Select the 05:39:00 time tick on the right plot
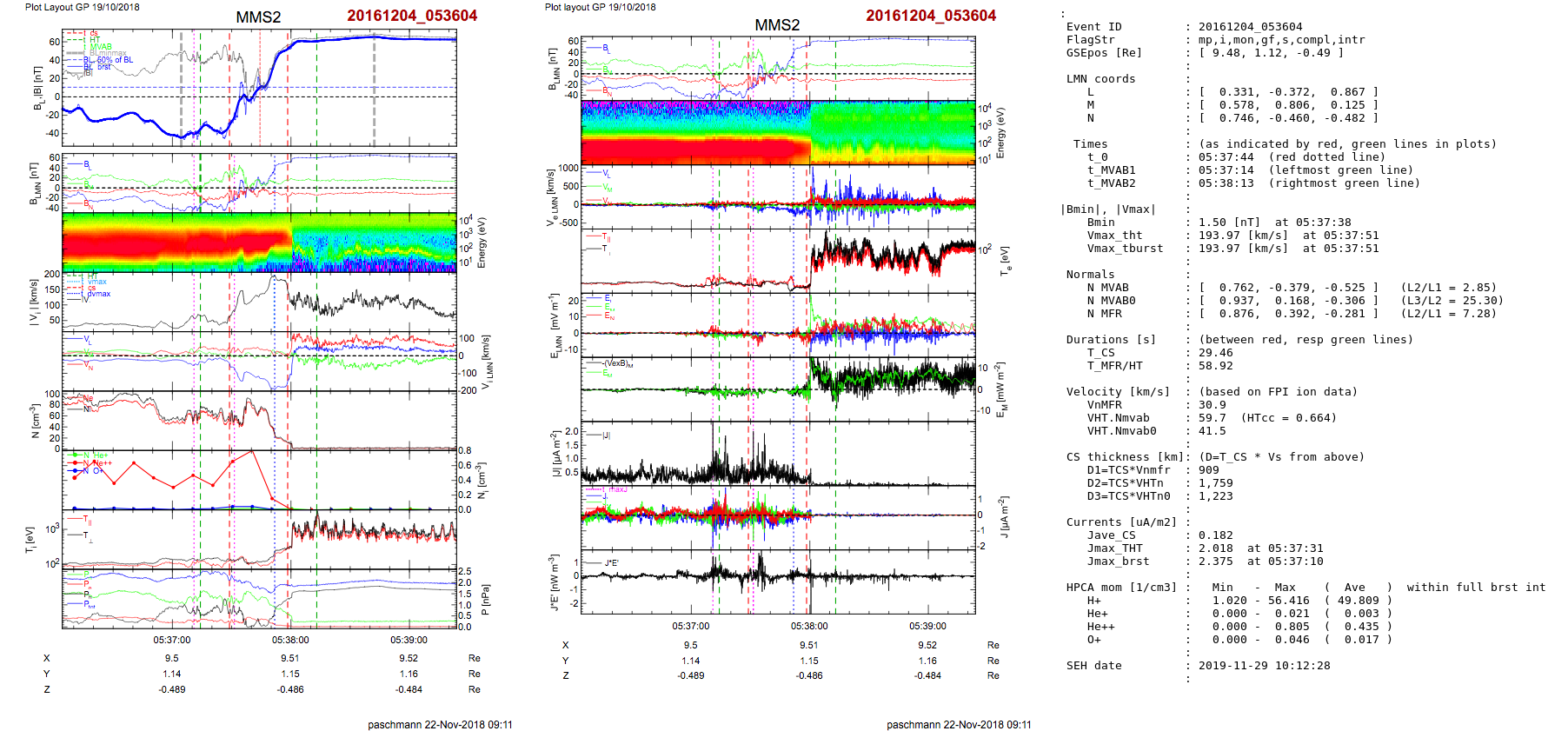1568x731 pixels. 927,626
